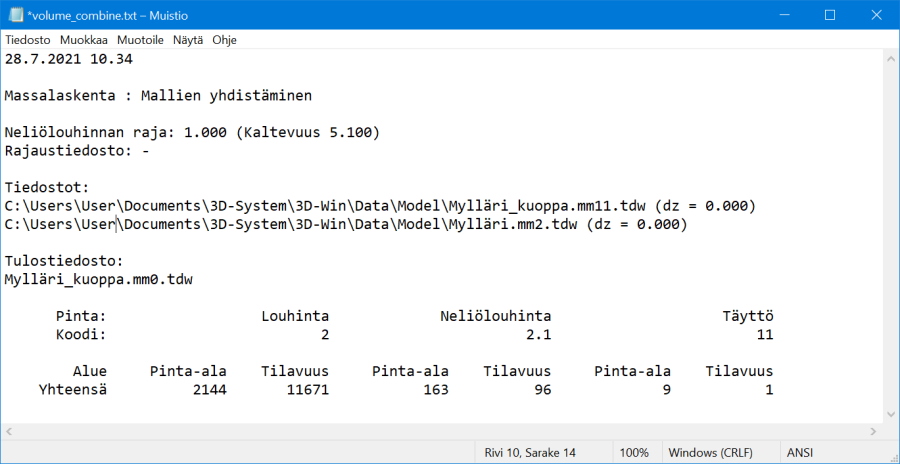Minimize the Muistio window
This screenshot has width=900, height=464.
(x=784, y=16)
